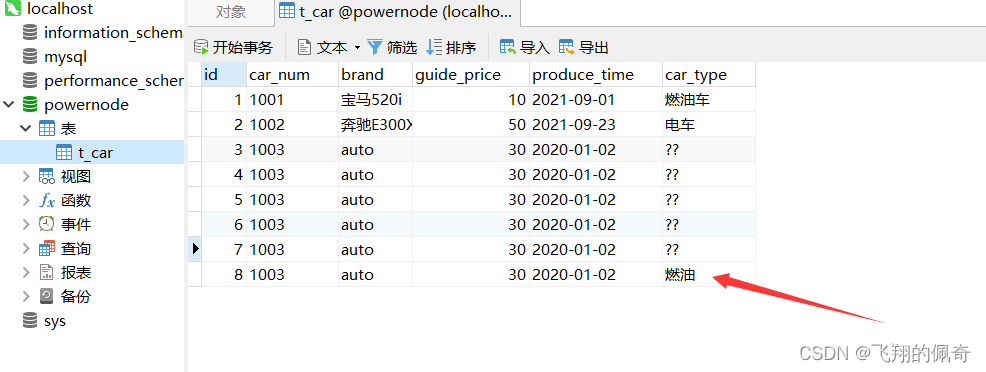The height and width of the screenshot is (372, 986).
Task: Expand the 函数 functions node
Action: pyautogui.click(x=26, y=200)
